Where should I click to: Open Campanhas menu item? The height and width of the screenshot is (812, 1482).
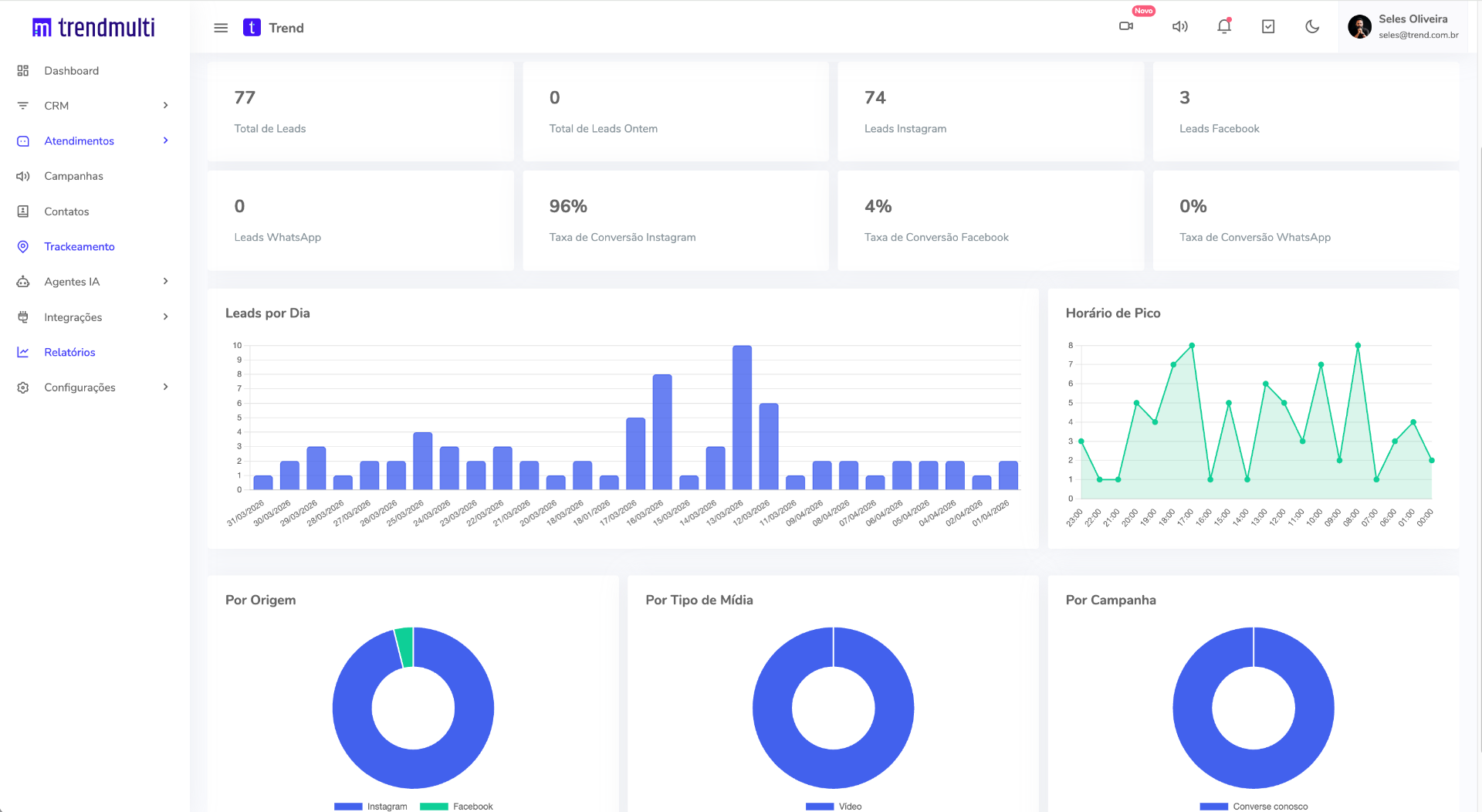click(x=73, y=176)
